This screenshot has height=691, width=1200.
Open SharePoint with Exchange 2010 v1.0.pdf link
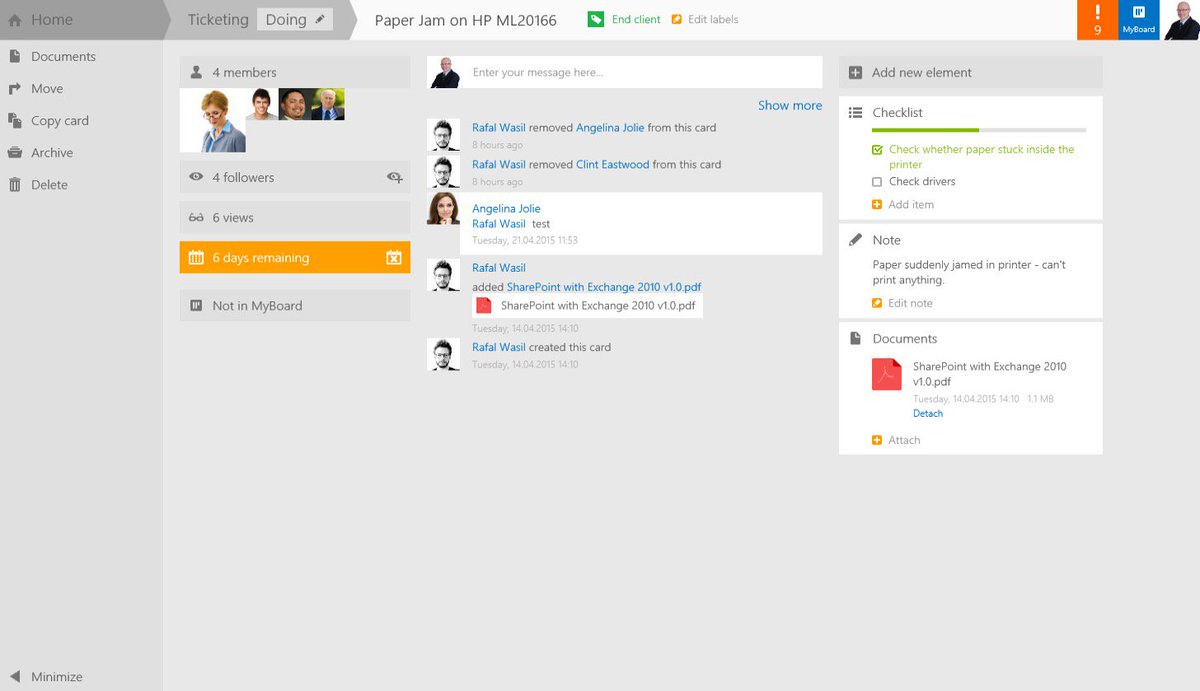pyautogui.click(x=604, y=287)
